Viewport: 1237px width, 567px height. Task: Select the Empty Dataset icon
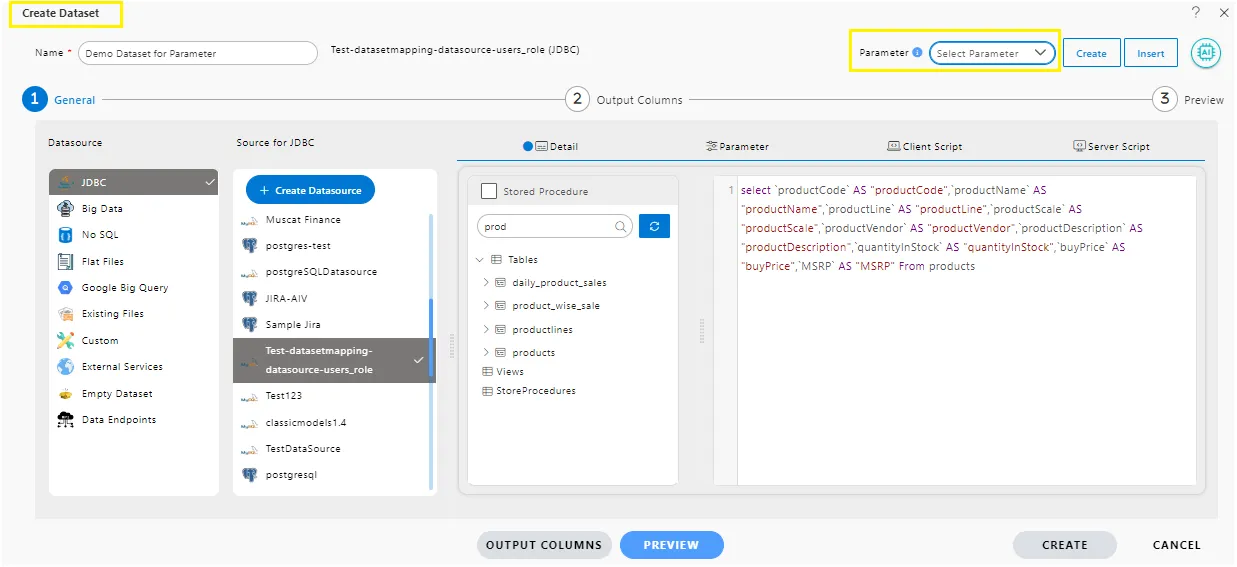(x=65, y=393)
